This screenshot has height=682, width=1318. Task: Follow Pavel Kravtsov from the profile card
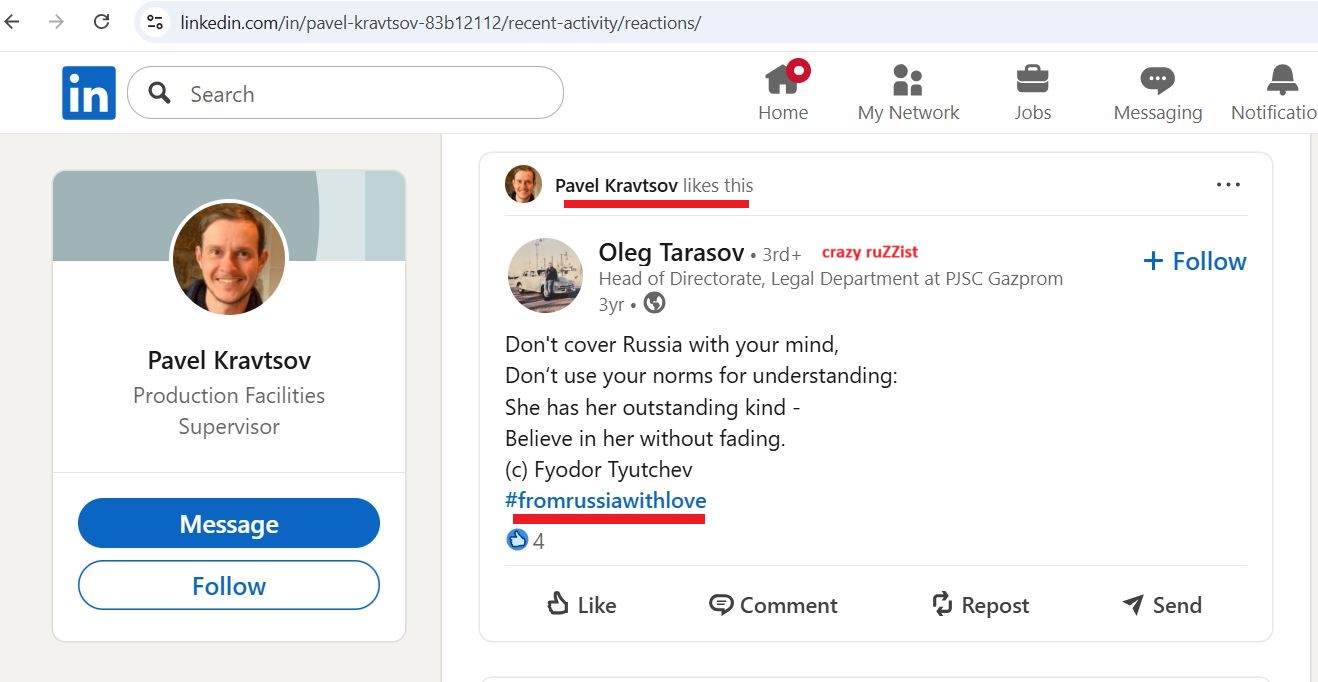point(228,586)
